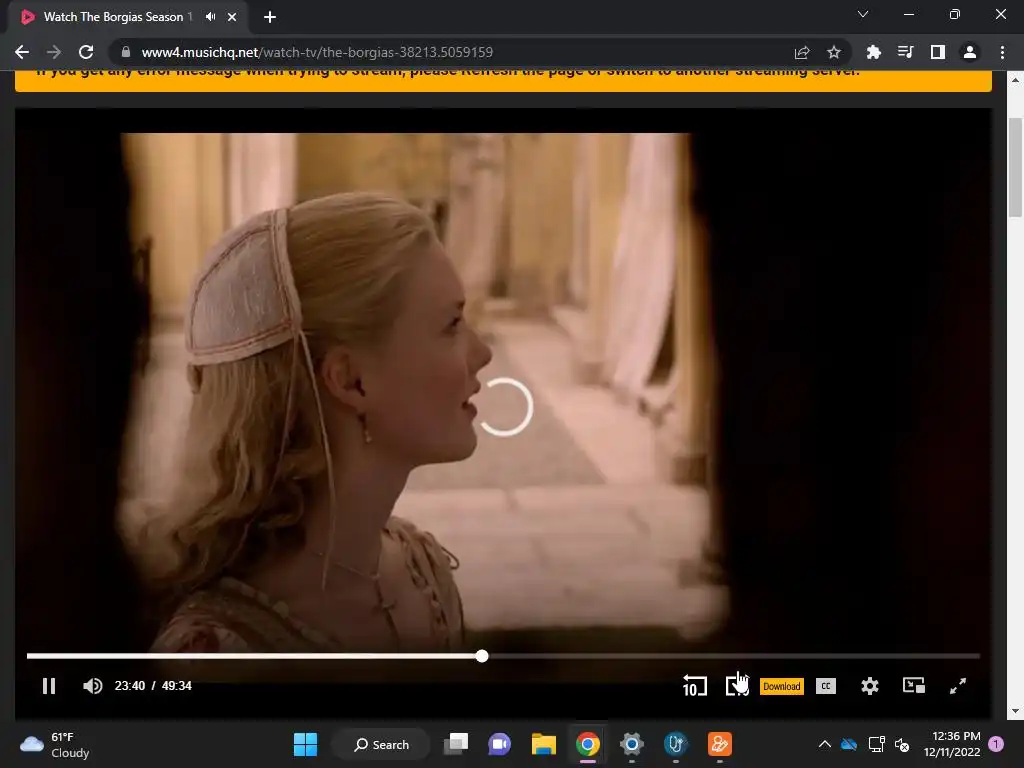Bookmark this page with star

click(834, 52)
